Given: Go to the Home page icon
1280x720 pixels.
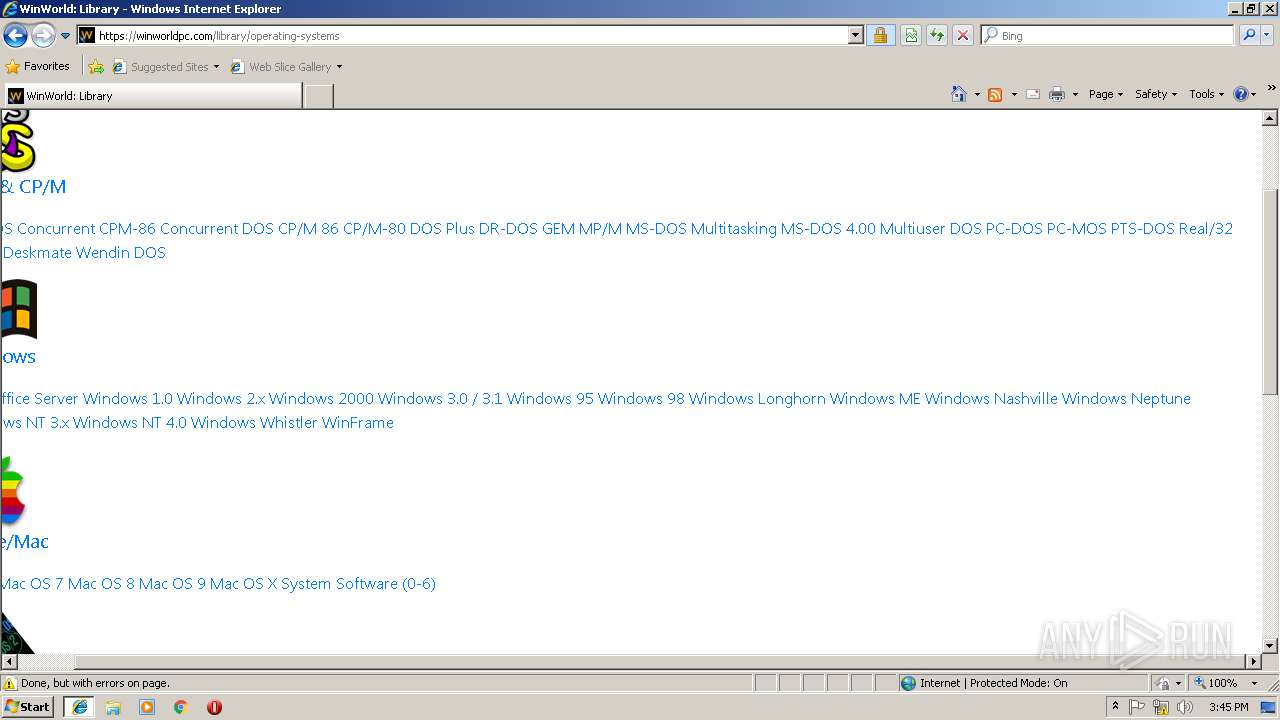Looking at the screenshot, I should 959,94.
